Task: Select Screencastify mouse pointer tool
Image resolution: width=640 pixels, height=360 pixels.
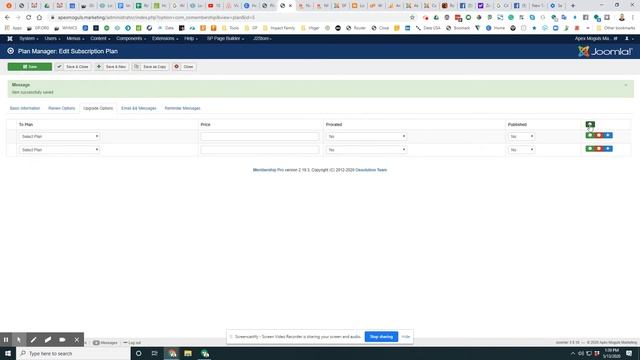Action: click(x=19, y=340)
